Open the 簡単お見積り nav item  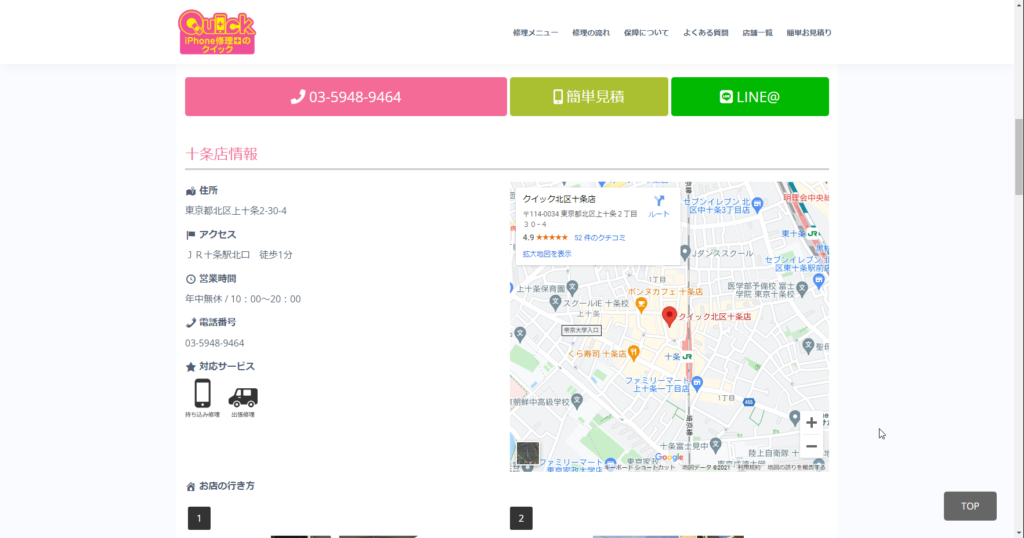point(808,33)
